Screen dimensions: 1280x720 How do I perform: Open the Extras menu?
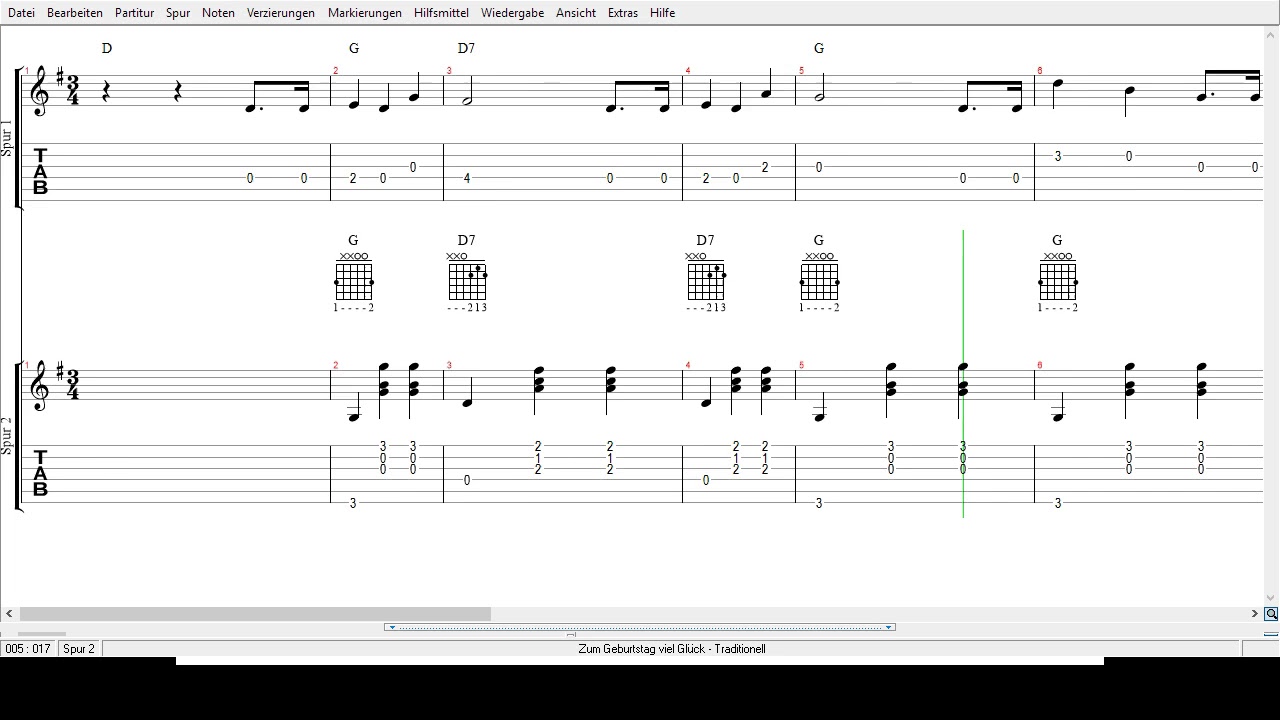click(x=623, y=13)
